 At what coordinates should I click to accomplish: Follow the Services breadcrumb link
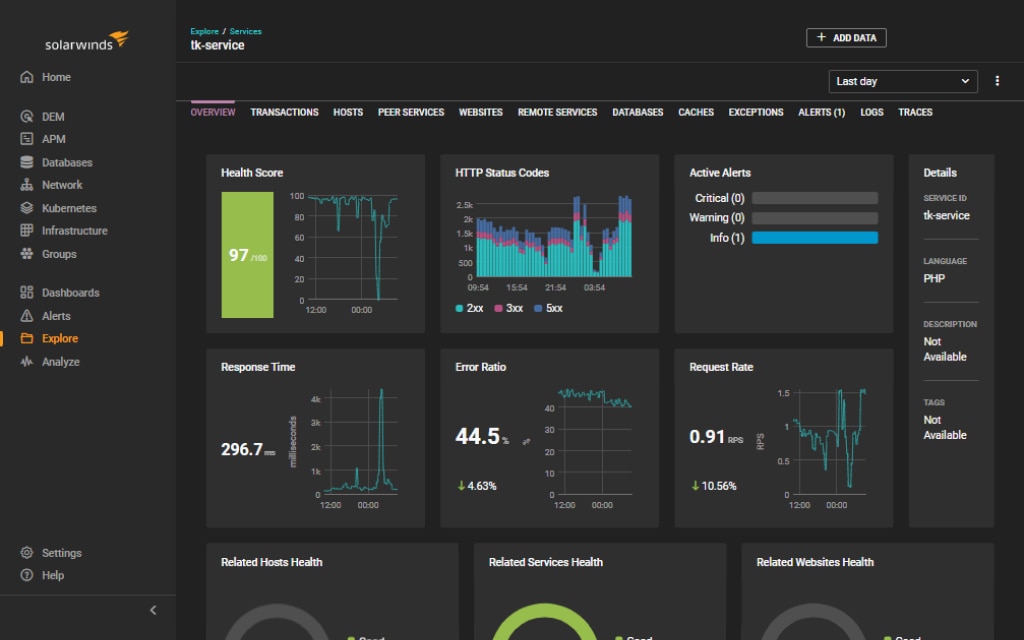pyautogui.click(x=246, y=31)
